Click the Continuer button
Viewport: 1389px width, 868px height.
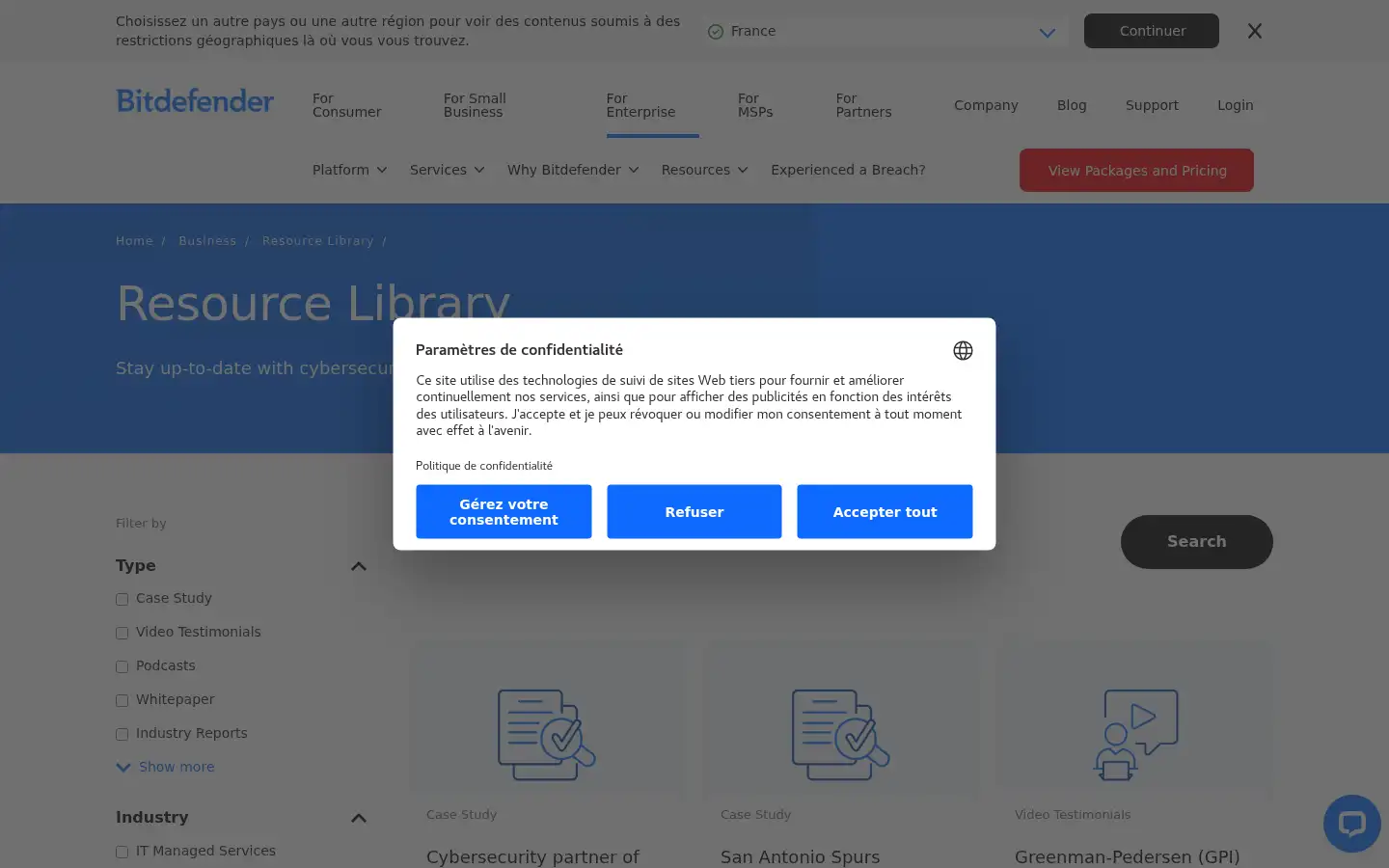[1152, 31]
